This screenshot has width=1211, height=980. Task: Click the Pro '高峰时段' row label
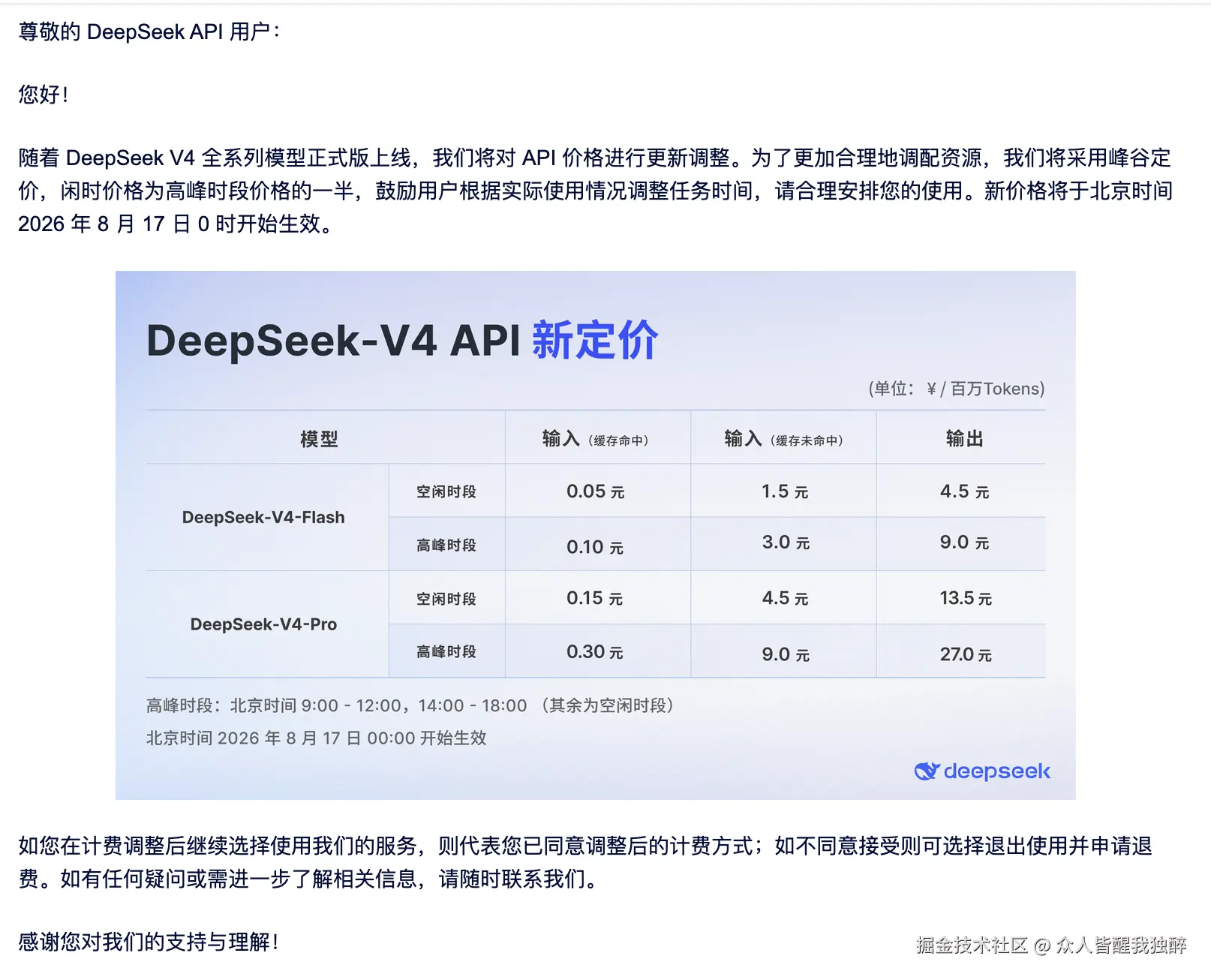click(446, 651)
